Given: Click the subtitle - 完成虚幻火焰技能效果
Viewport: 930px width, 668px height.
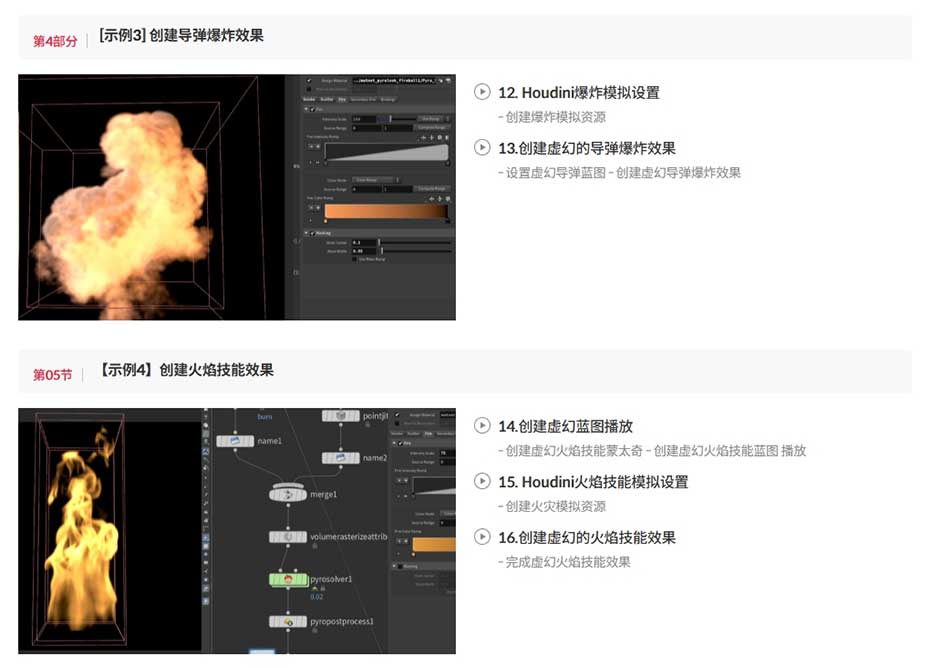Looking at the screenshot, I should pos(564,562).
